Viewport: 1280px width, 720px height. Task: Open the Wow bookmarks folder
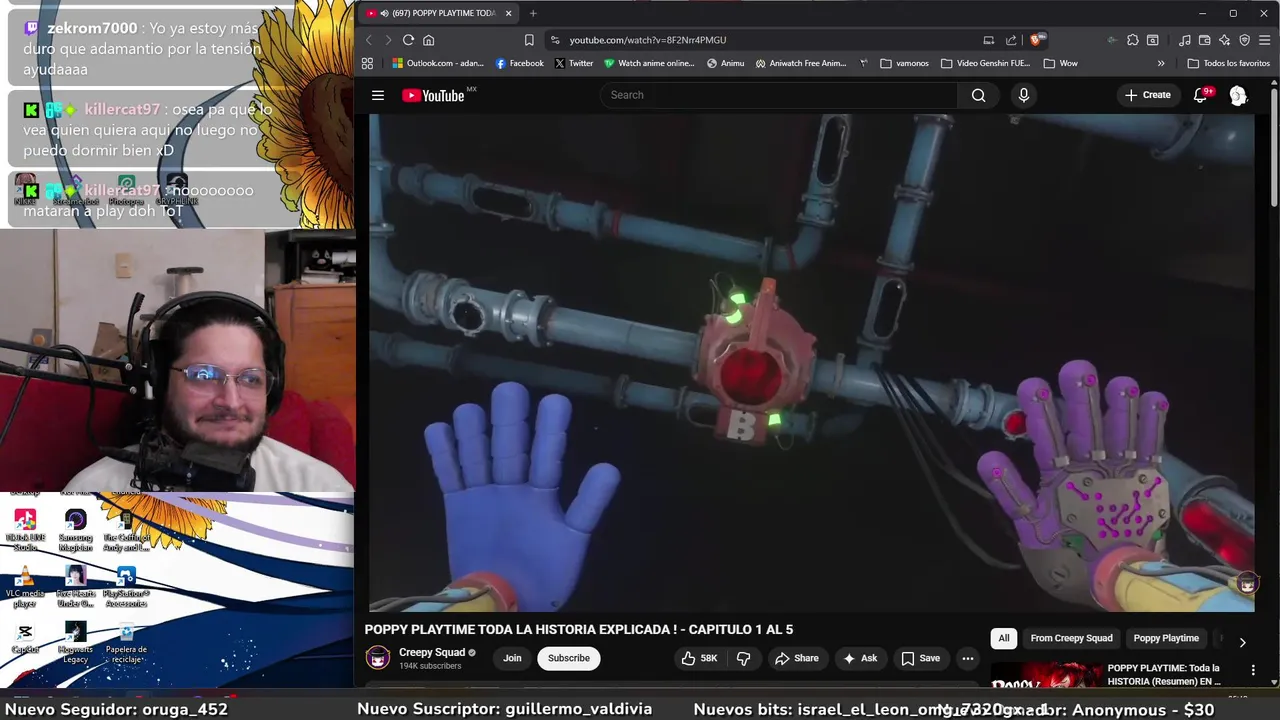pos(1060,63)
